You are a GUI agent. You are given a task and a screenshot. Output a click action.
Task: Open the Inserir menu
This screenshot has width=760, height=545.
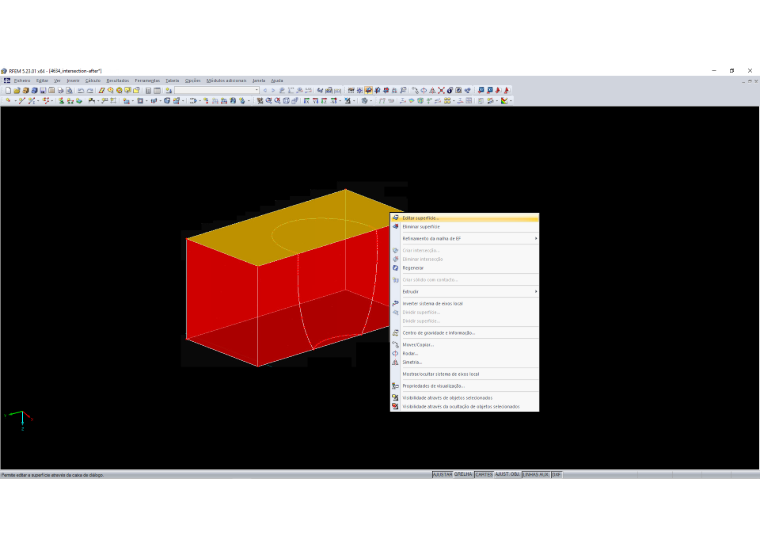coord(73,80)
